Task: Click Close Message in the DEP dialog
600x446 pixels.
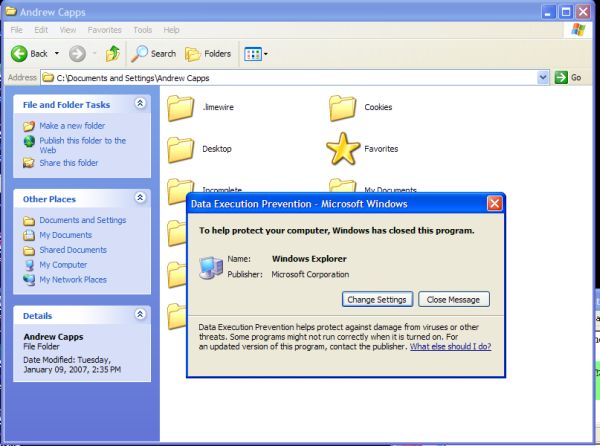Action: (453, 299)
